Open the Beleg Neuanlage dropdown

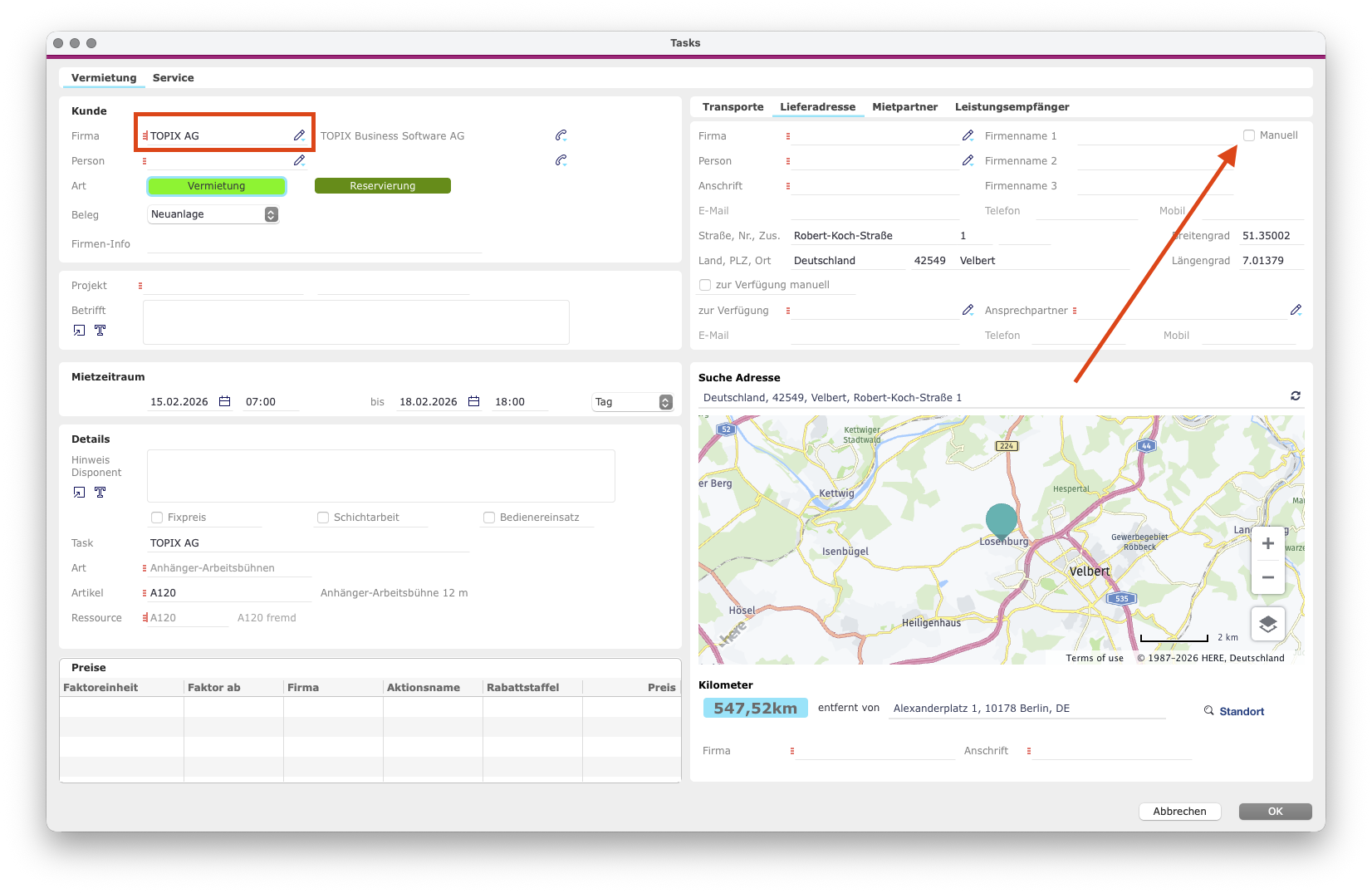tap(213, 214)
